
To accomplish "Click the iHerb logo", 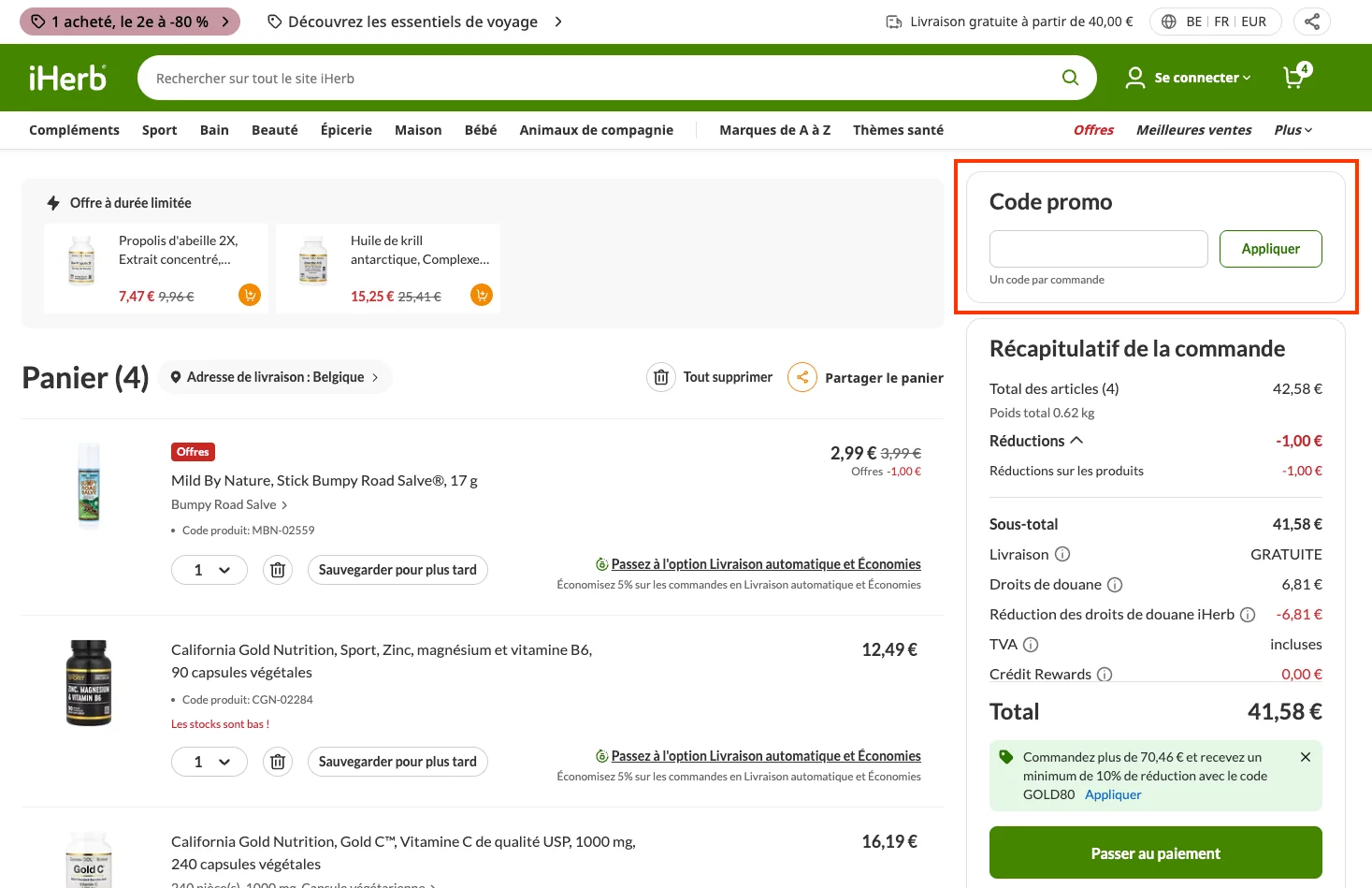I will (x=67, y=78).
